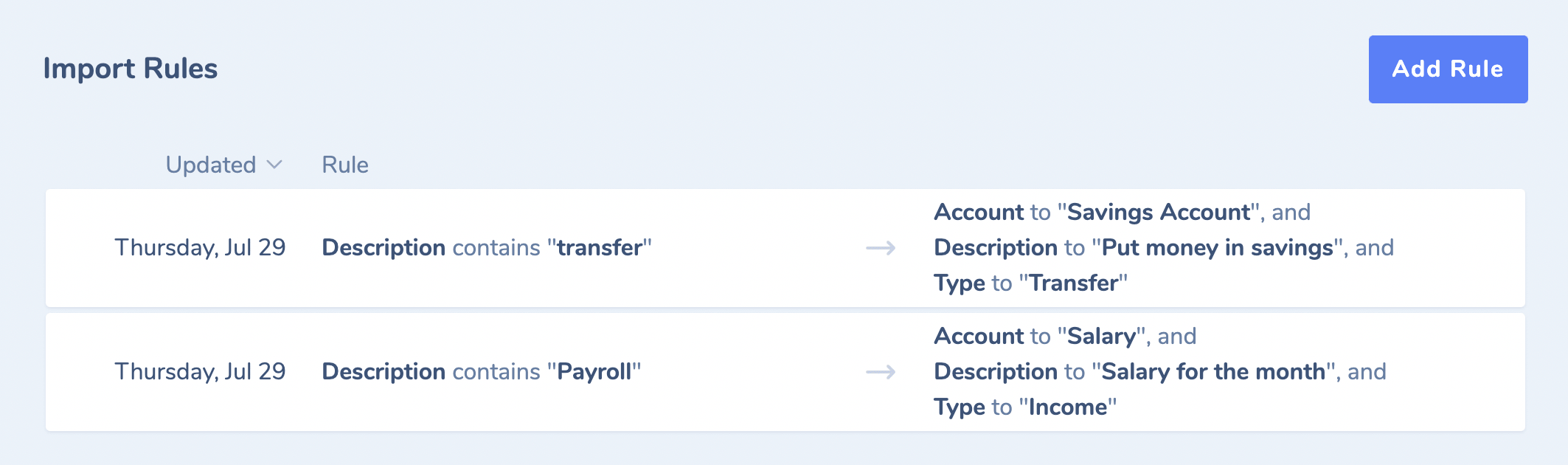The image size is (1568, 465).
Task: Click "contains" in the transfer rule condition
Action: [x=496, y=247]
